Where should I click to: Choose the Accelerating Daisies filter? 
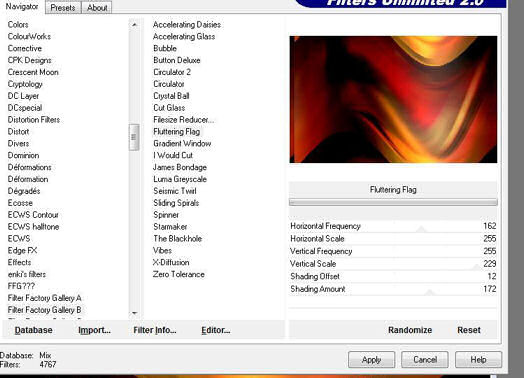187,24
